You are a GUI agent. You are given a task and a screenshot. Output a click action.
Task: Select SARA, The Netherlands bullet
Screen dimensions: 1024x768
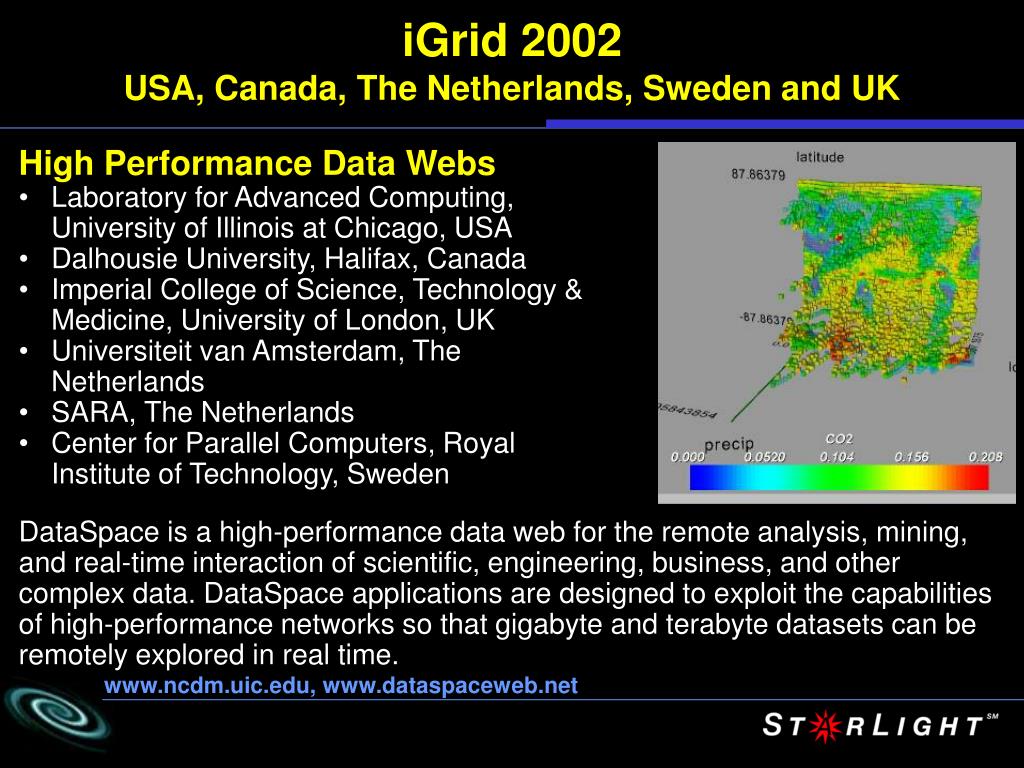(202, 412)
